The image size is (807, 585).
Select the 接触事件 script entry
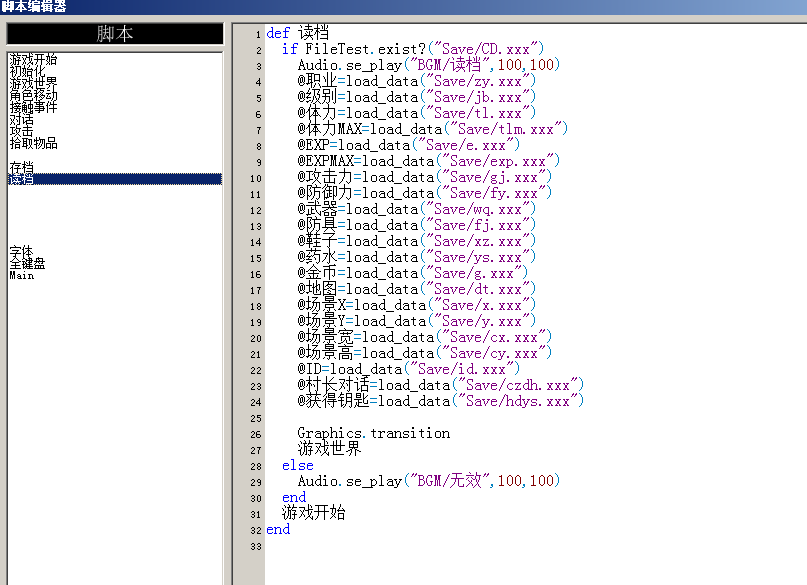[x=33, y=107]
